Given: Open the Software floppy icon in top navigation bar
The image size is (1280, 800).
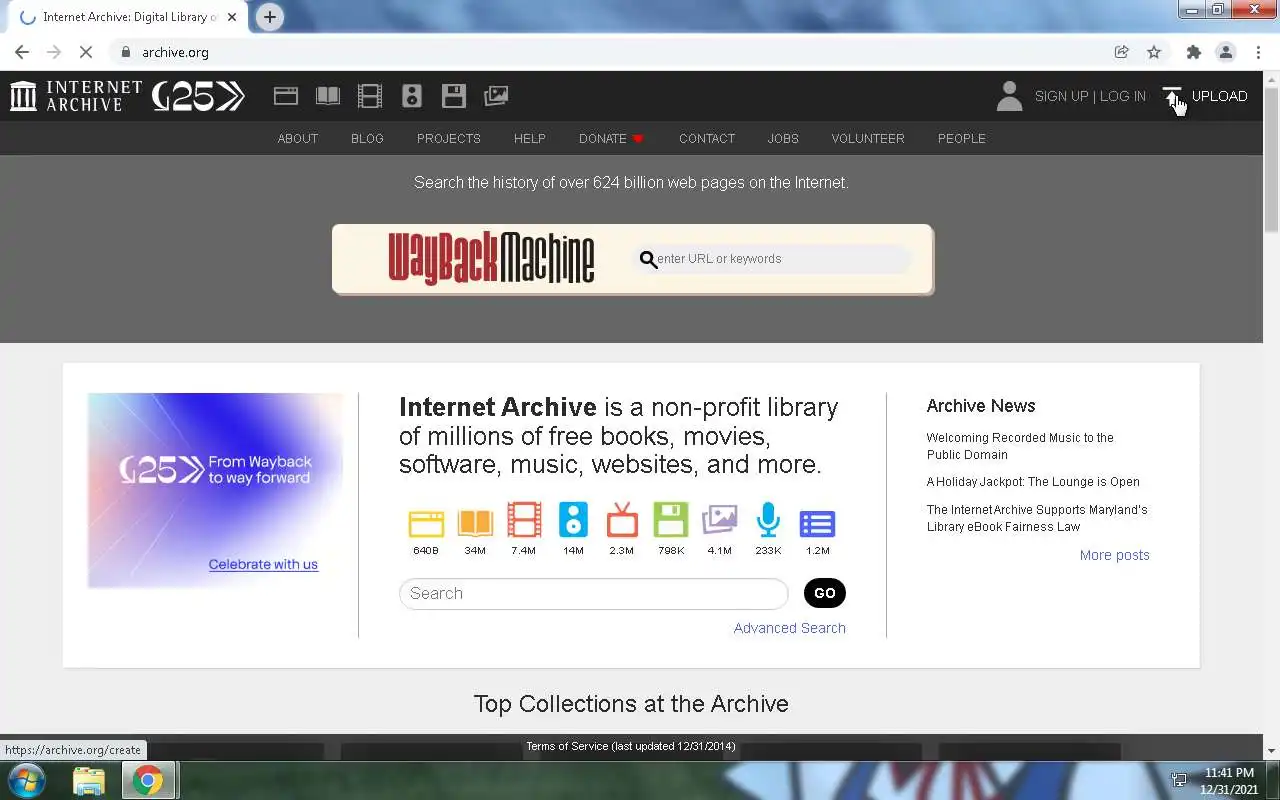Looking at the screenshot, I should pos(454,96).
